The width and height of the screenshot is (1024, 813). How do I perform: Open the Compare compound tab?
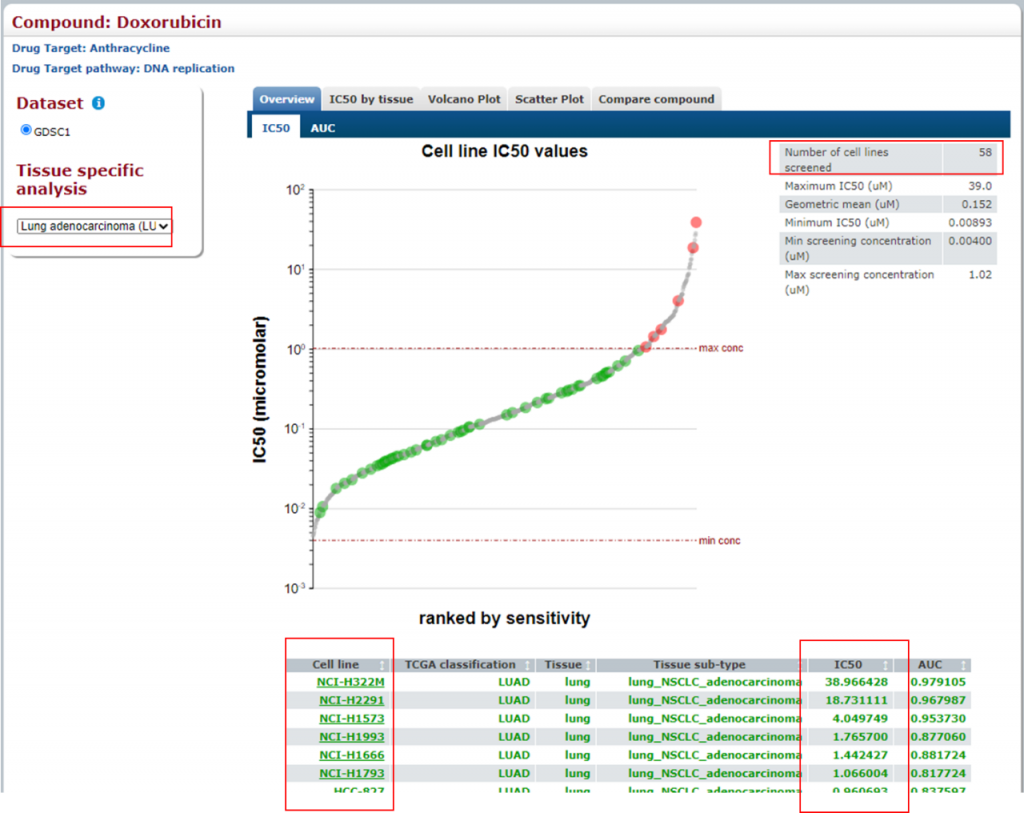tap(656, 99)
